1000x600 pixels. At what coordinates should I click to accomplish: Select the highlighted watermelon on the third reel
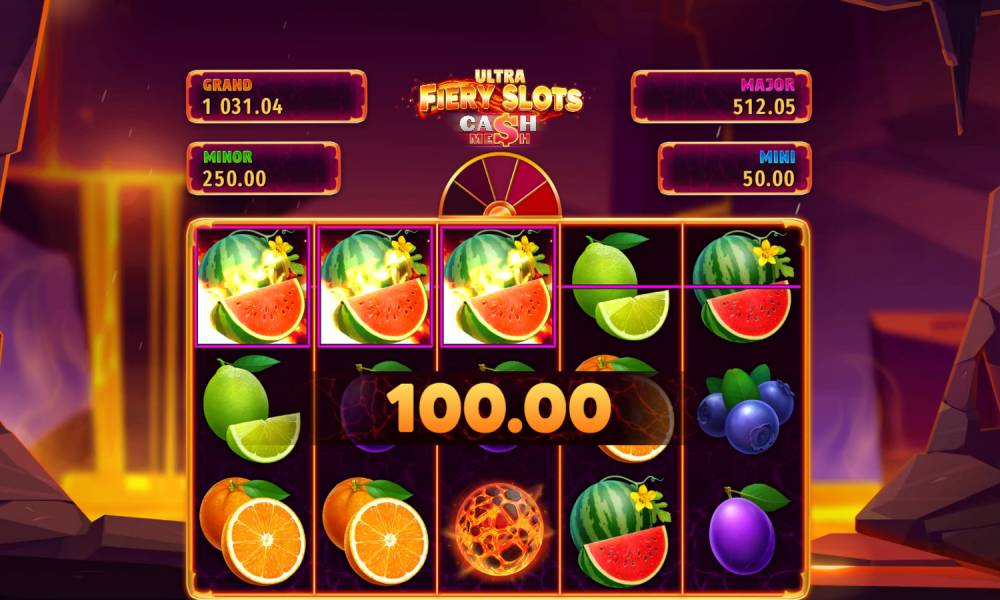[x=497, y=286]
